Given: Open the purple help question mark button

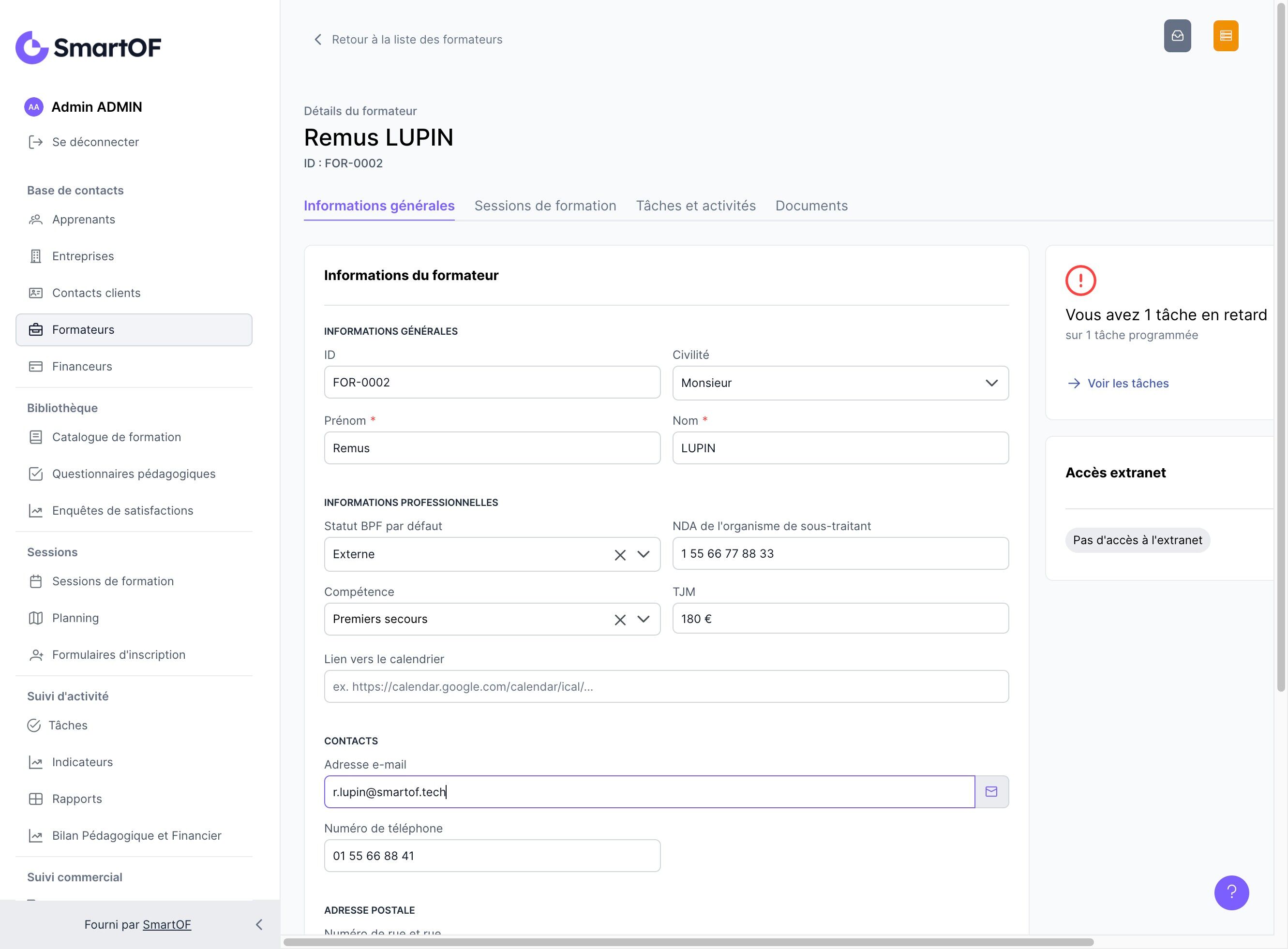Looking at the screenshot, I should [x=1231, y=892].
